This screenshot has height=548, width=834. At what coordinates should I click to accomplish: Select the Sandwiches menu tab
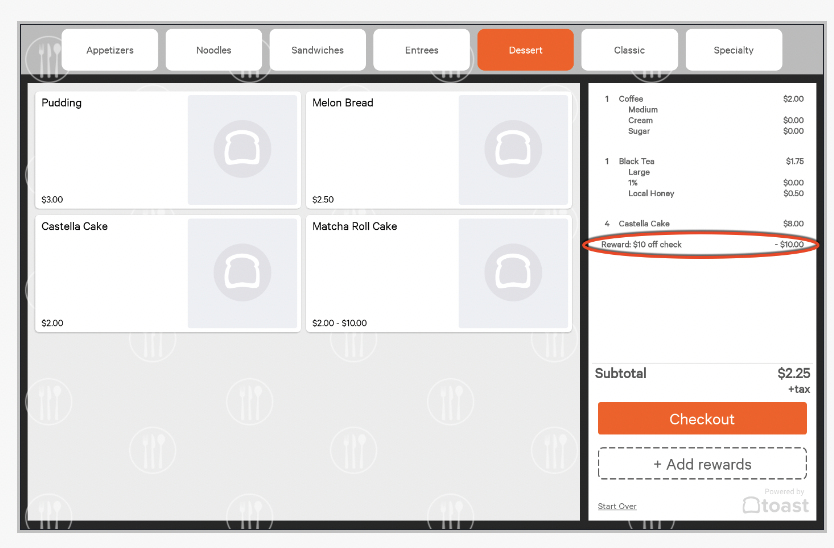pos(317,50)
